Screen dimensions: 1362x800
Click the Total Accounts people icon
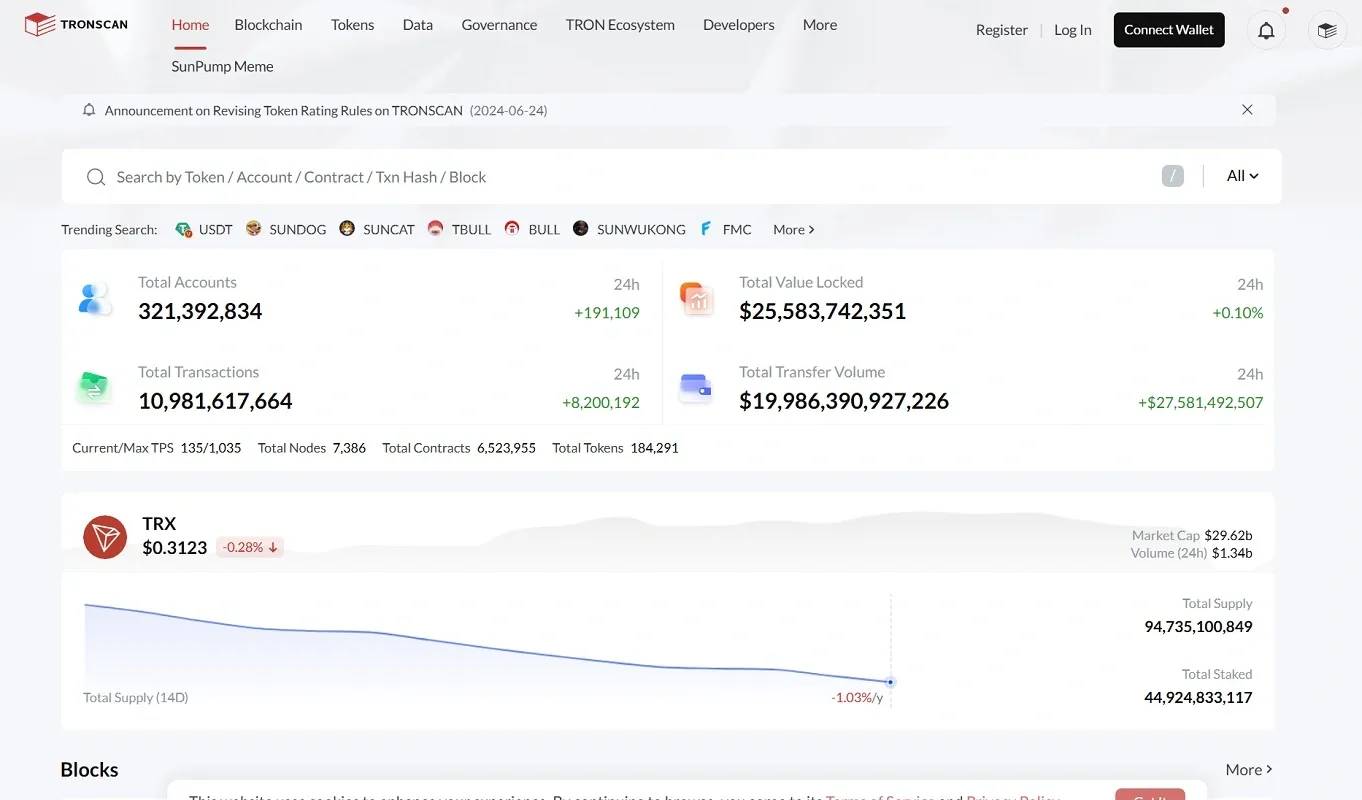coord(95,298)
